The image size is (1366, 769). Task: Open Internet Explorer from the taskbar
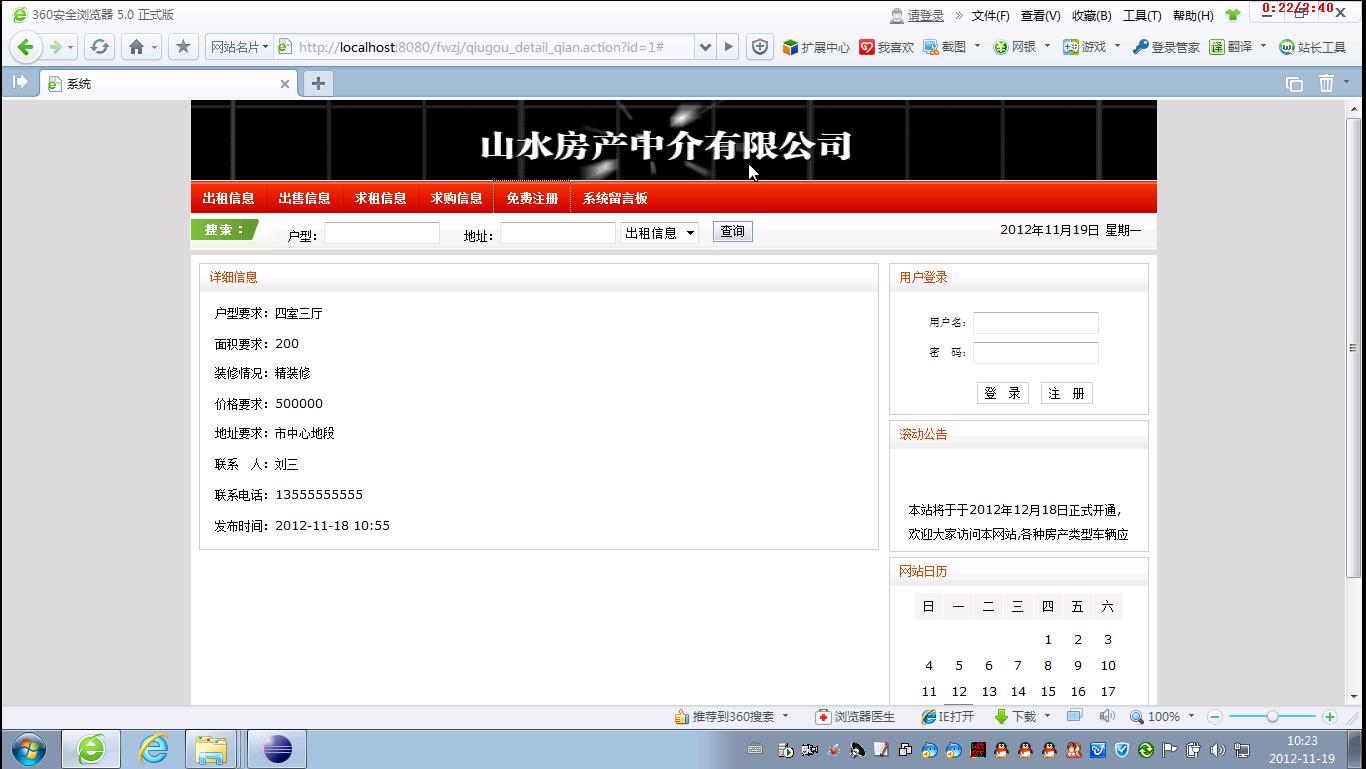153,748
